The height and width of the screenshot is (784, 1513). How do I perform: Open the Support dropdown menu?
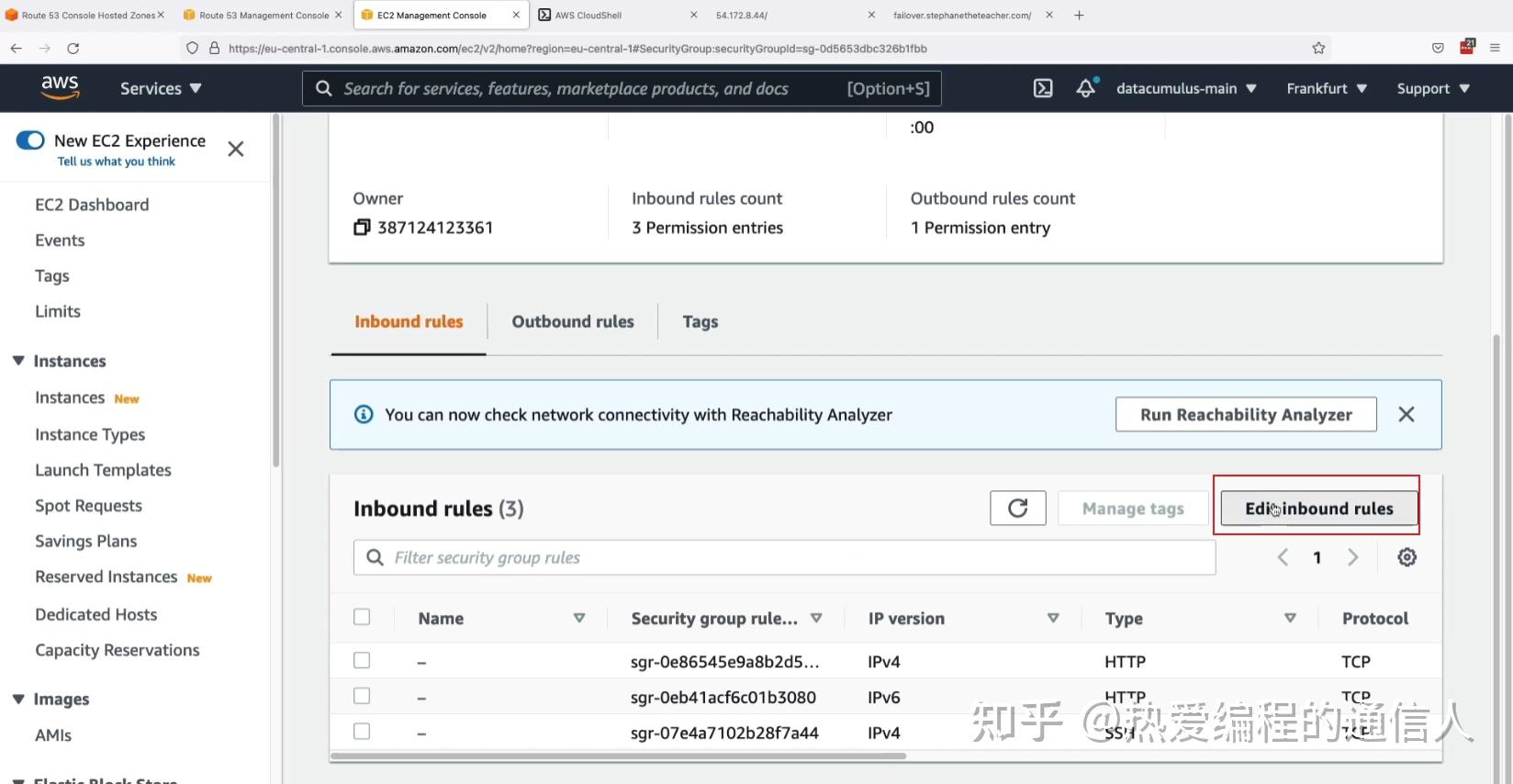pos(1433,88)
